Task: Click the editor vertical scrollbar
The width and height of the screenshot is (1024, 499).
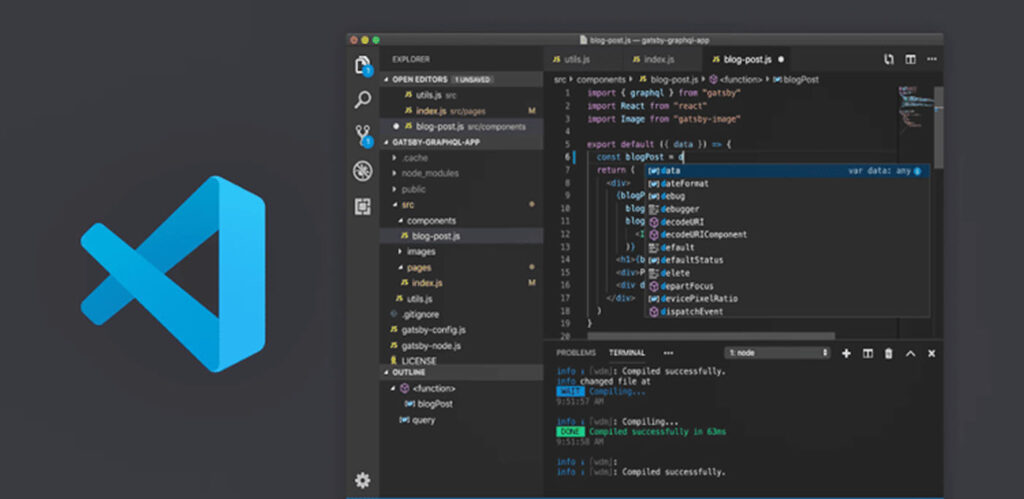Action: [x=938, y=128]
